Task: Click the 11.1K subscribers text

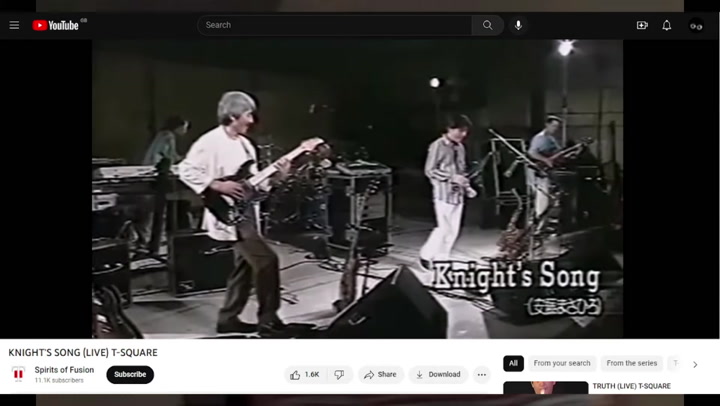Action: pos(59,380)
